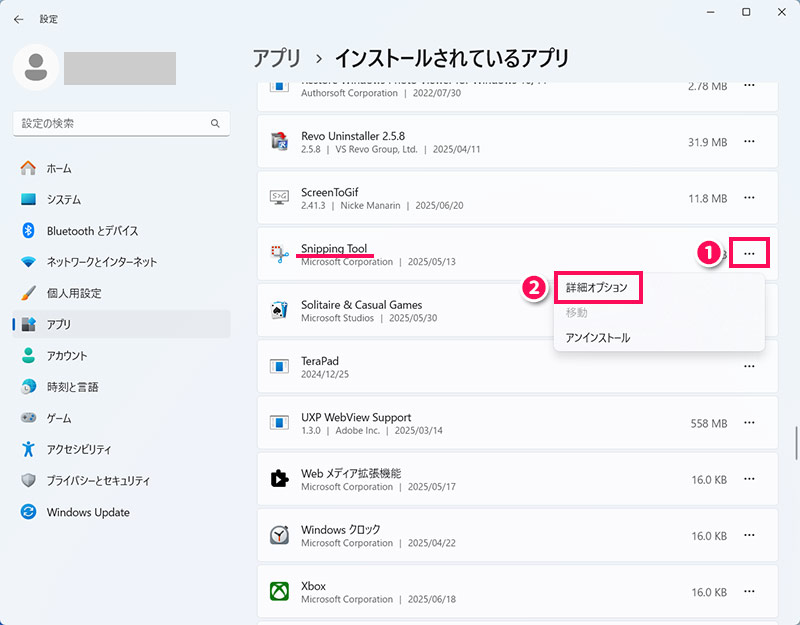Click the game controller icon
This screenshot has height=625, width=800.
coord(28,418)
